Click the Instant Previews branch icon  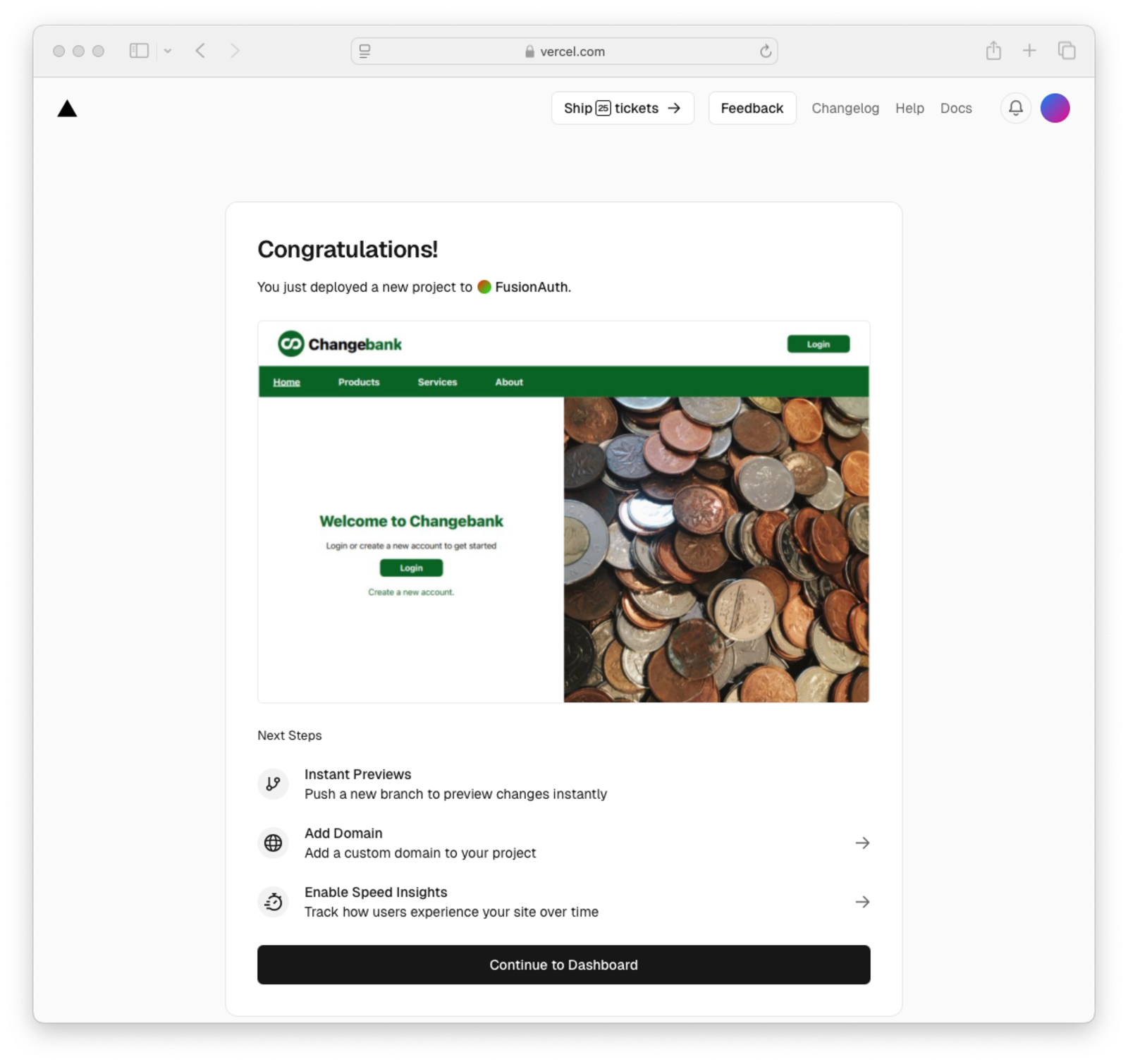pyautogui.click(x=273, y=783)
